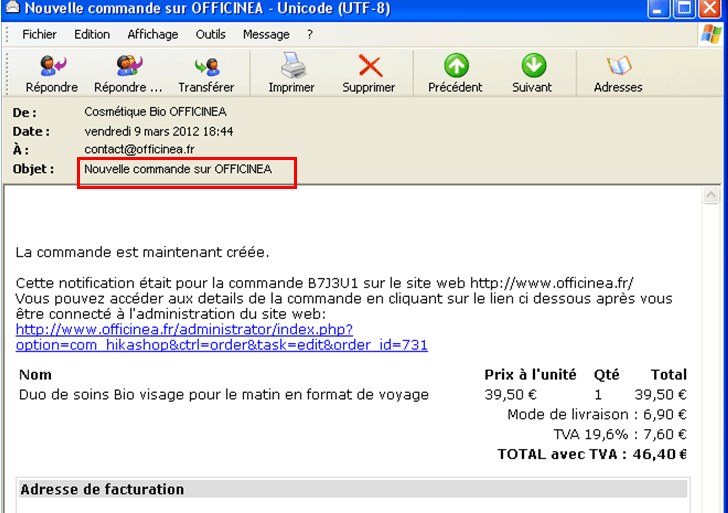Click the text La commande est maintenant créée

(x=142, y=252)
